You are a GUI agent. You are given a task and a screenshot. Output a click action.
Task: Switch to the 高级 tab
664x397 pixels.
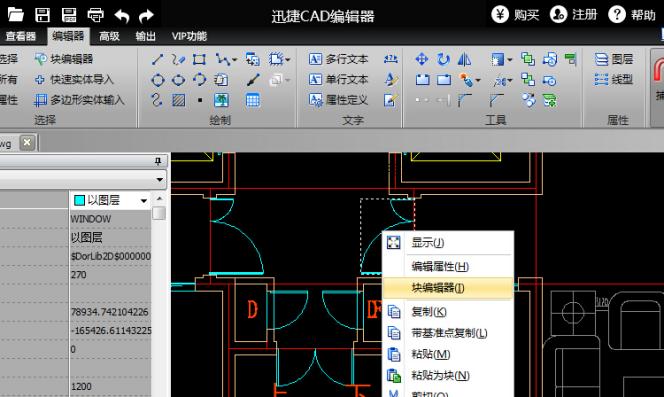(x=109, y=36)
